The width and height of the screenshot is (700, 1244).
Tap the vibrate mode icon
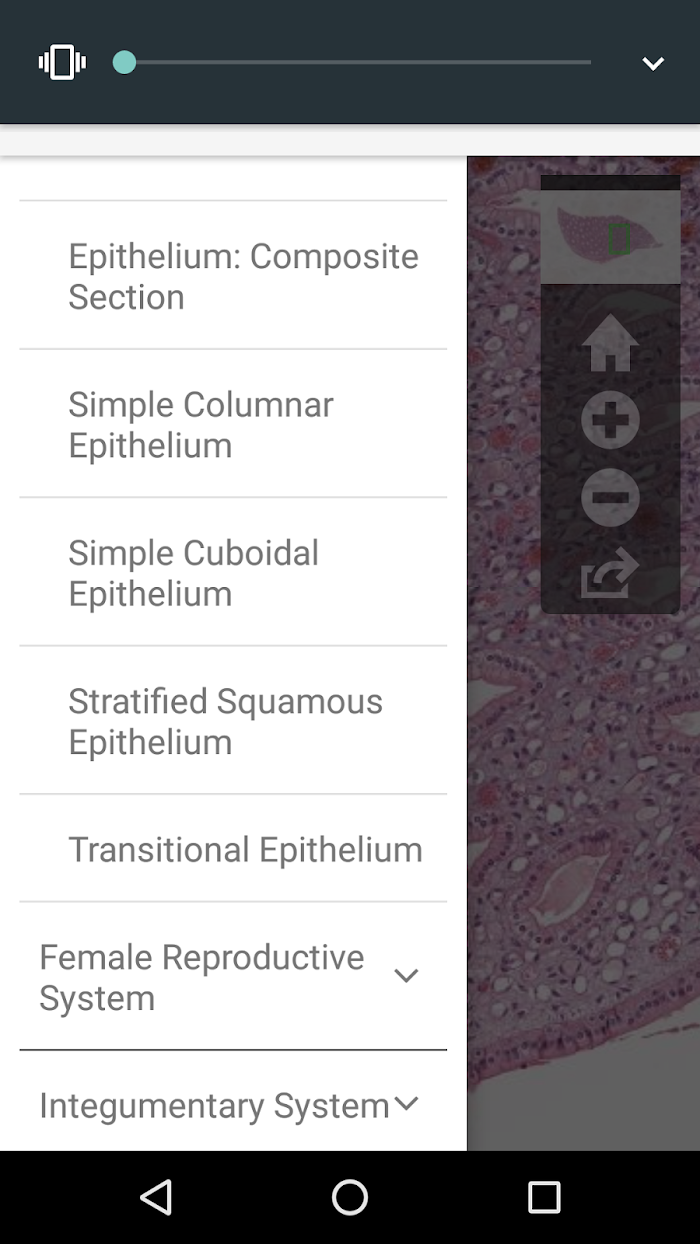click(x=62, y=62)
